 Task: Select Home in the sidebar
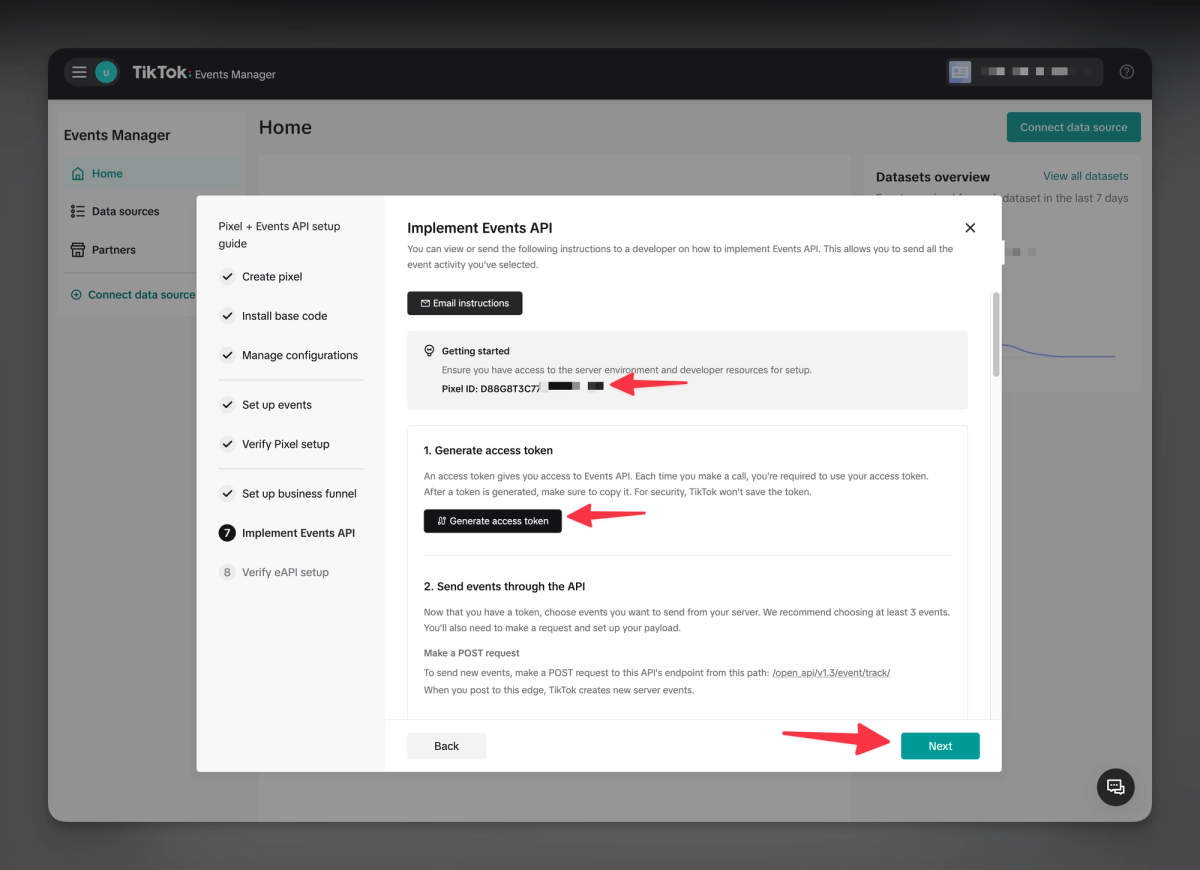pyautogui.click(x=151, y=174)
